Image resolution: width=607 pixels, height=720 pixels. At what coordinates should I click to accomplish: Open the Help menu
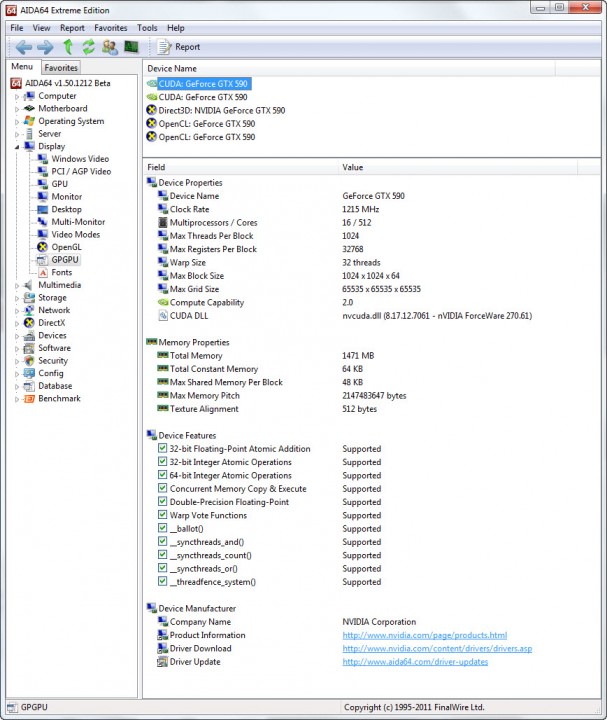[176, 28]
